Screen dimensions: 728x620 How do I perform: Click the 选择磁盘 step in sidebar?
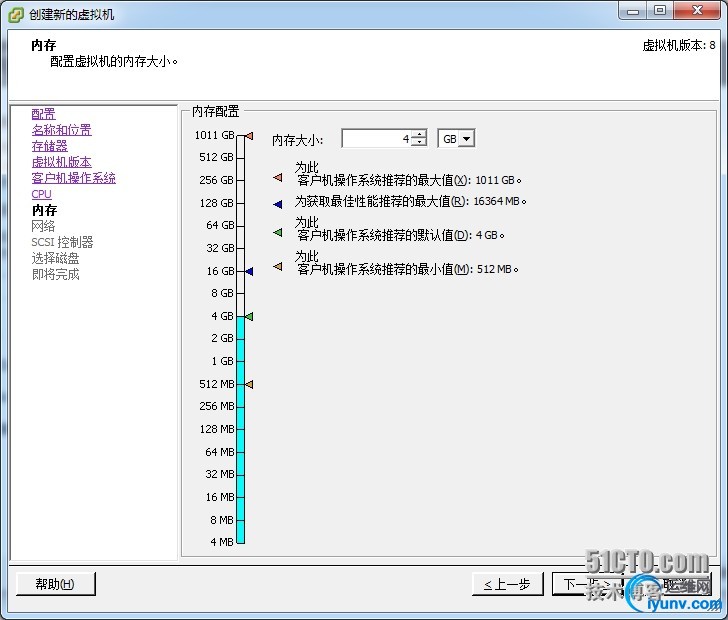(x=55, y=258)
